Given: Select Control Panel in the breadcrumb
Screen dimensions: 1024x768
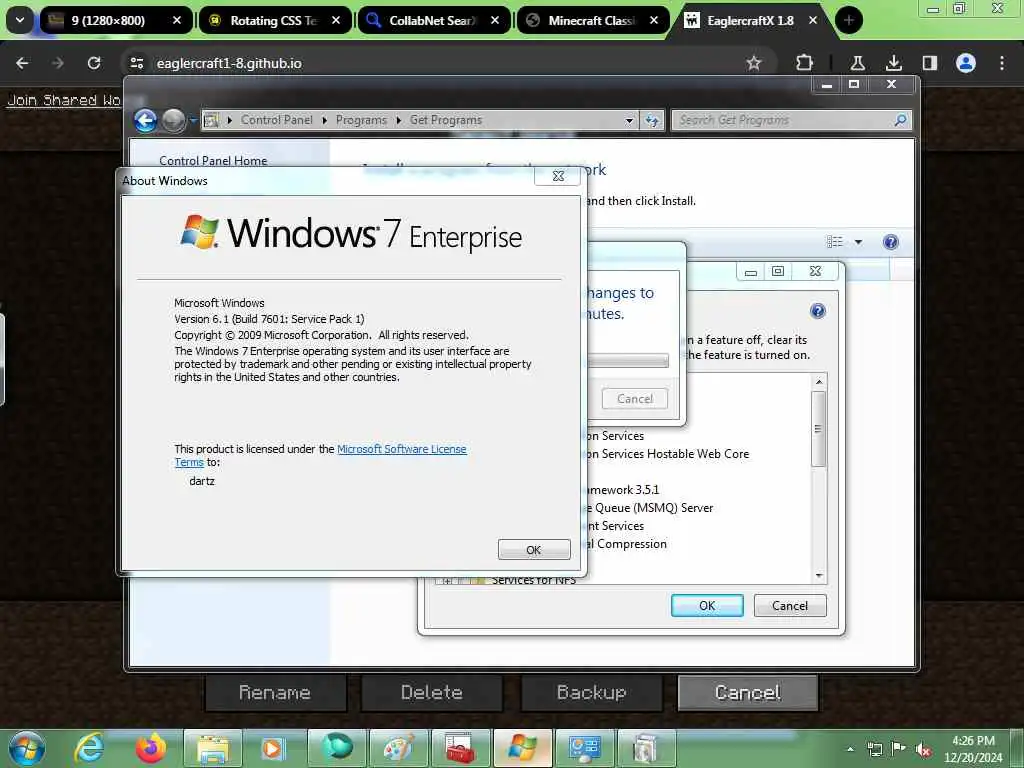Looking at the screenshot, I should coord(277,120).
